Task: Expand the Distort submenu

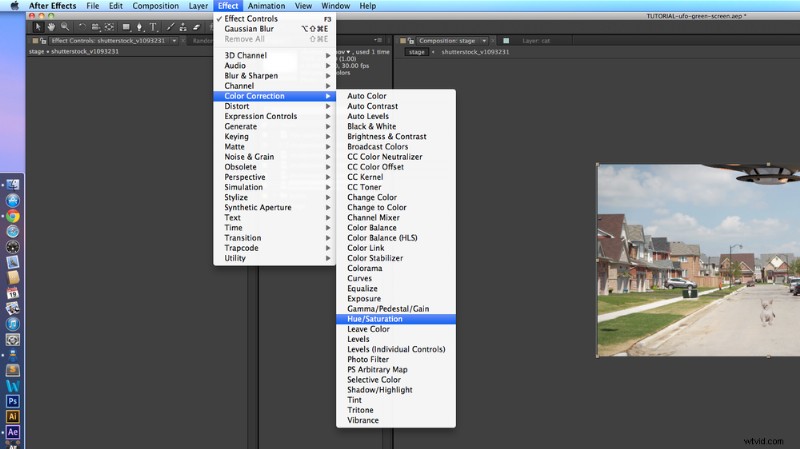Action: pyautogui.click(x=274, y=106)
